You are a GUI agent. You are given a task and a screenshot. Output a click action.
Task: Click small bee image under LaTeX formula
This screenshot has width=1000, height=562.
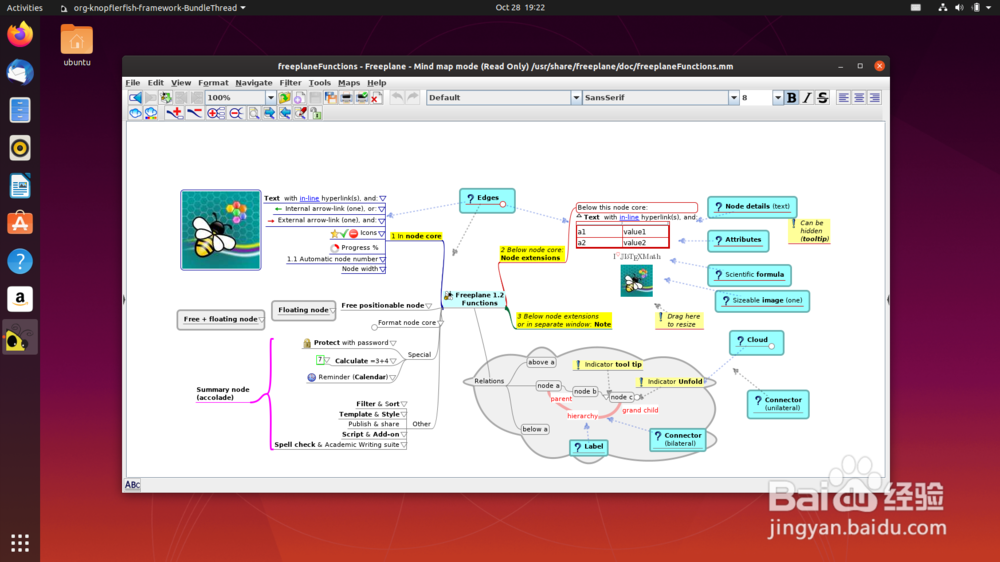(x=636, y=281)
